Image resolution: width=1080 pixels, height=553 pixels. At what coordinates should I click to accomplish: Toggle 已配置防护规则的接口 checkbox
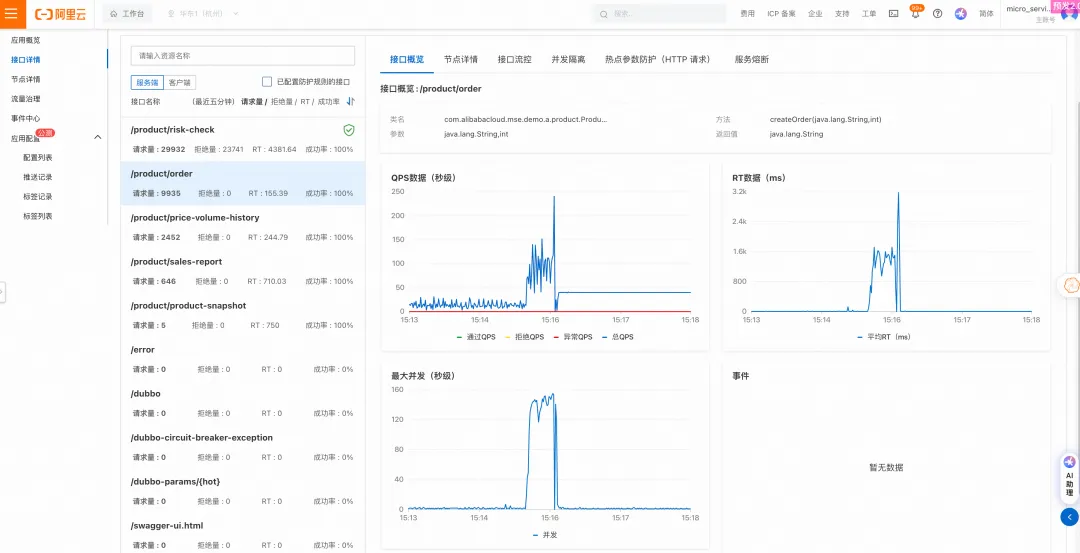coord(267,82)
